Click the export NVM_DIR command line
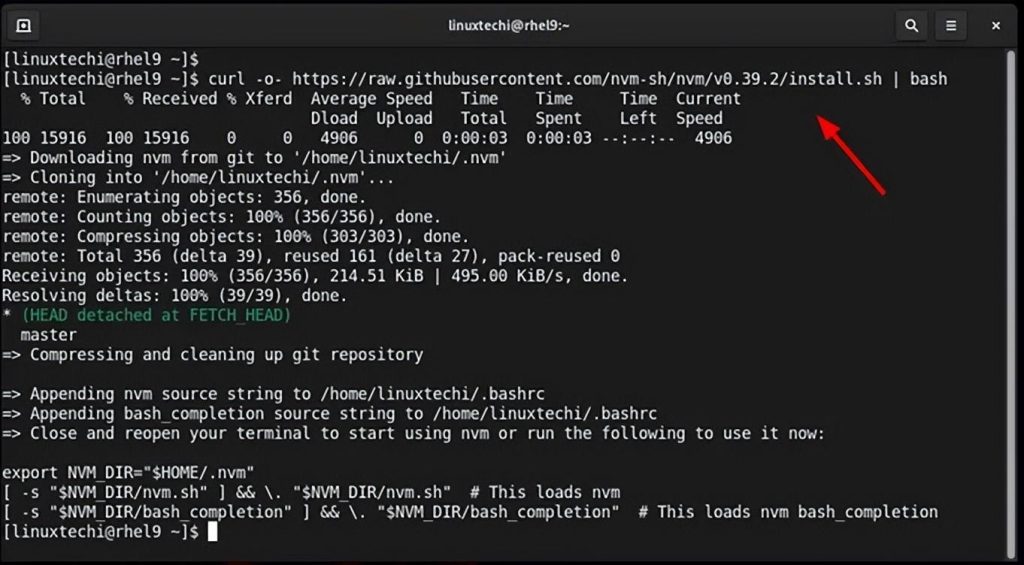1024x565 pixels. 129,472
